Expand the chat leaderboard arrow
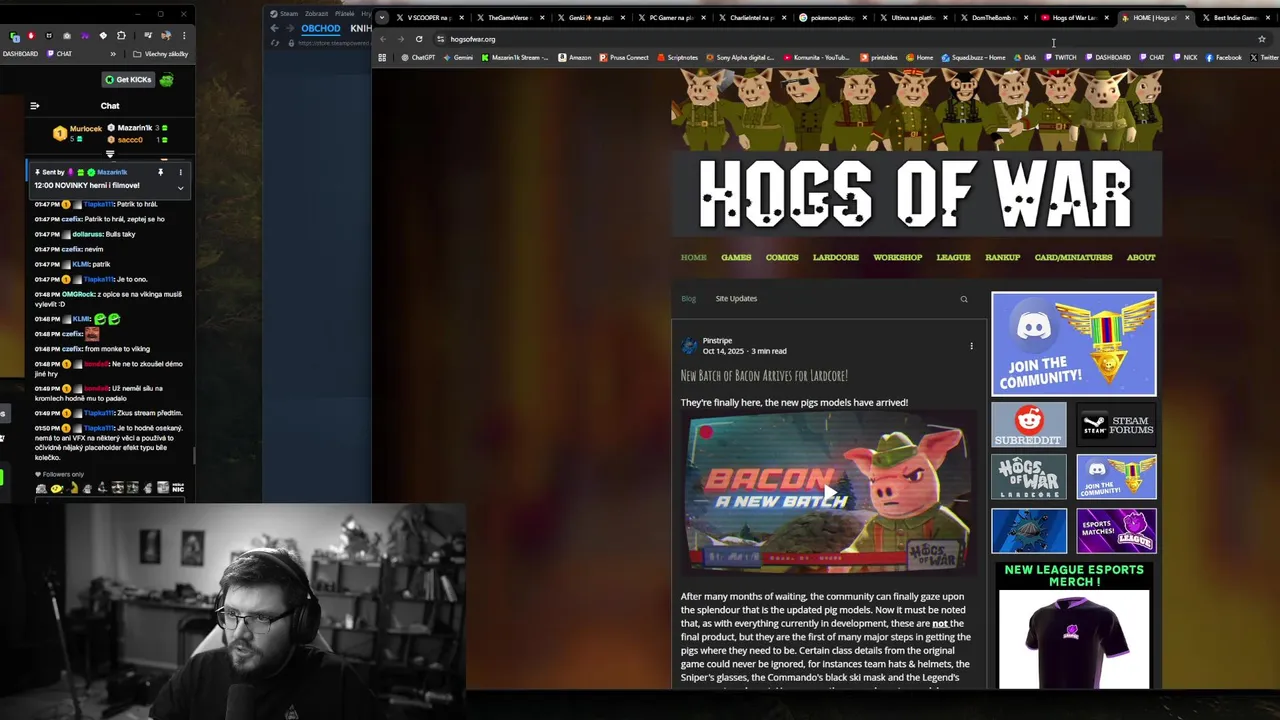This screenshot has width=1280, height=720. tap(110, 154)
